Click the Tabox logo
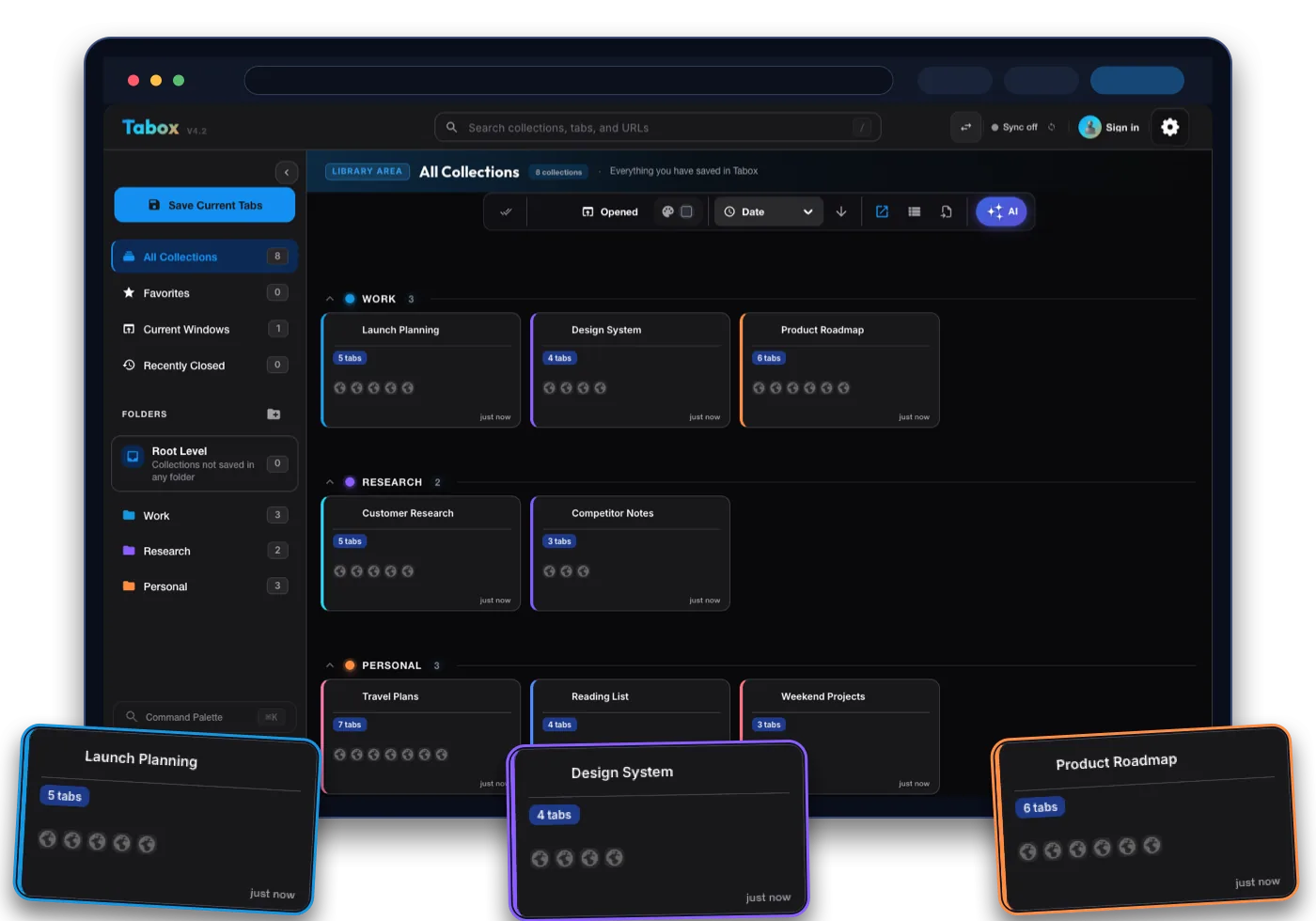The width and height of the screenshot is (1316, 921). pos(150,127)
